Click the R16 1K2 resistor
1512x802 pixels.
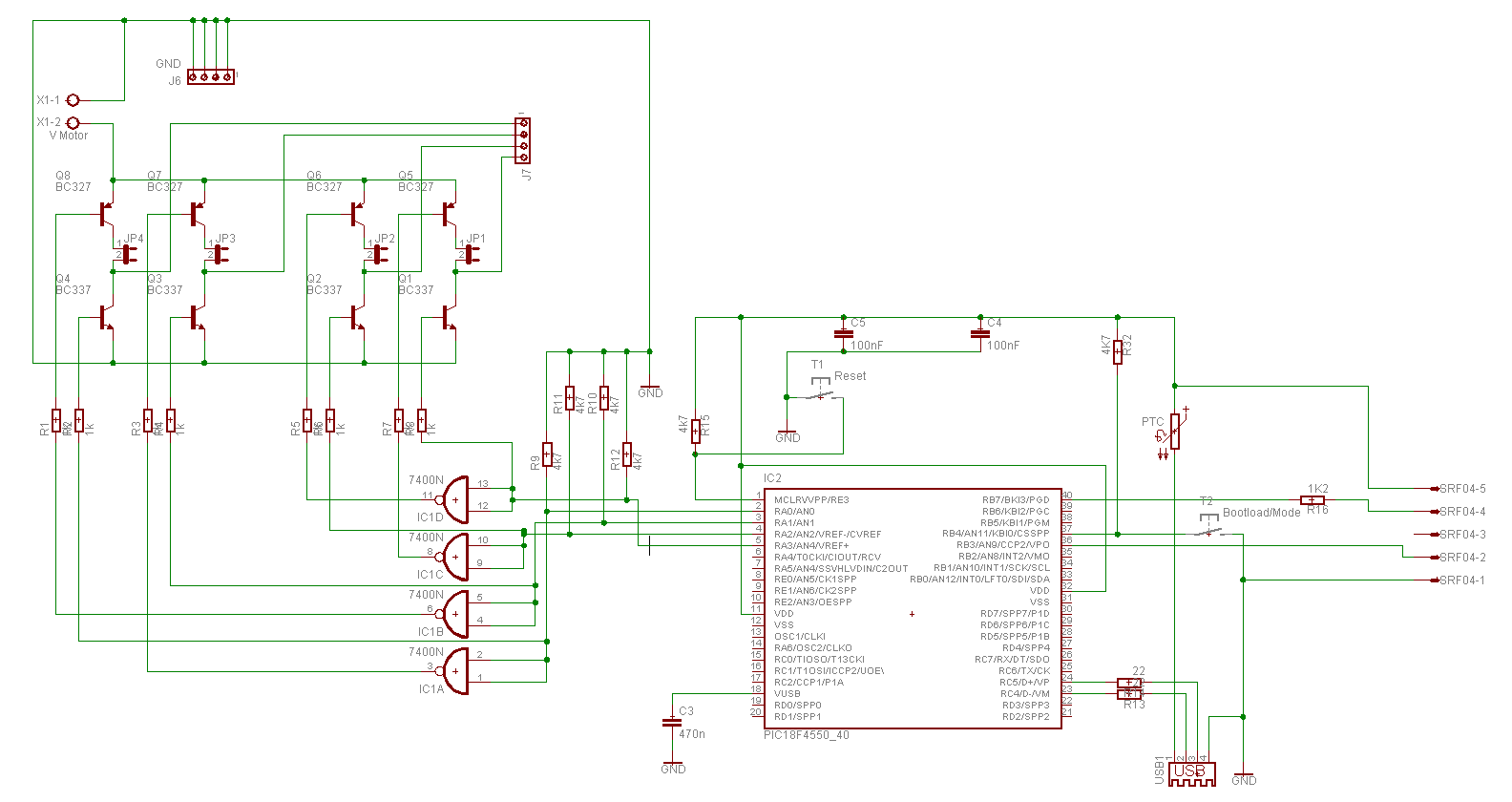click(1312, 500)
